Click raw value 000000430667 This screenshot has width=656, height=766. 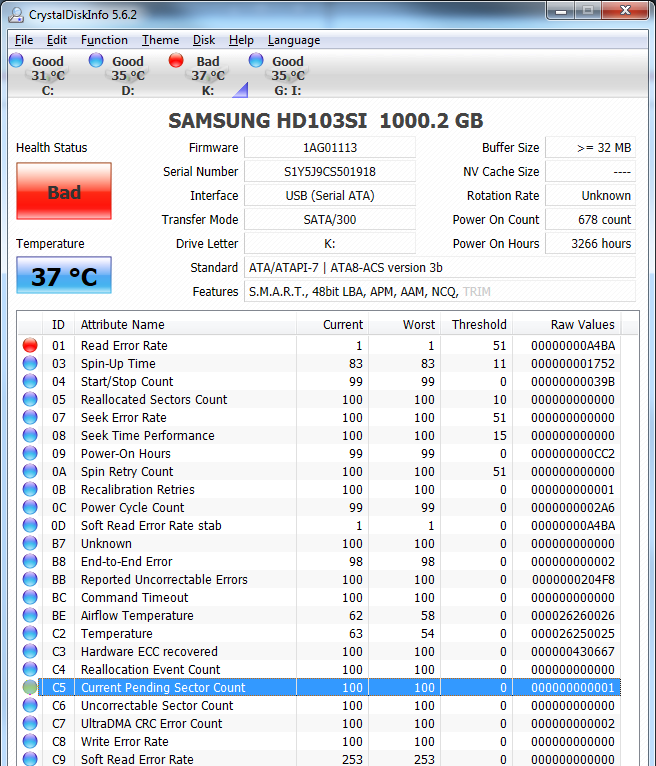(573, 651)
